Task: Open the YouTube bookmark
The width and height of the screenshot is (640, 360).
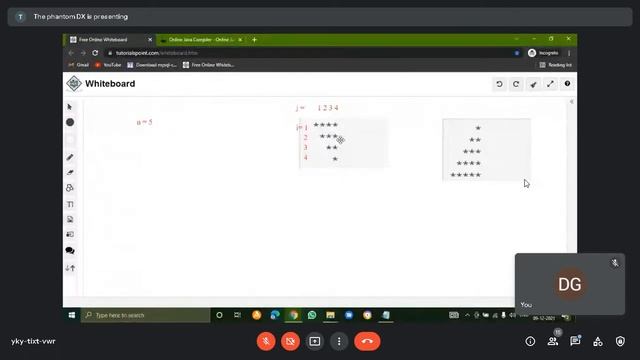Action: pos(108,65)
